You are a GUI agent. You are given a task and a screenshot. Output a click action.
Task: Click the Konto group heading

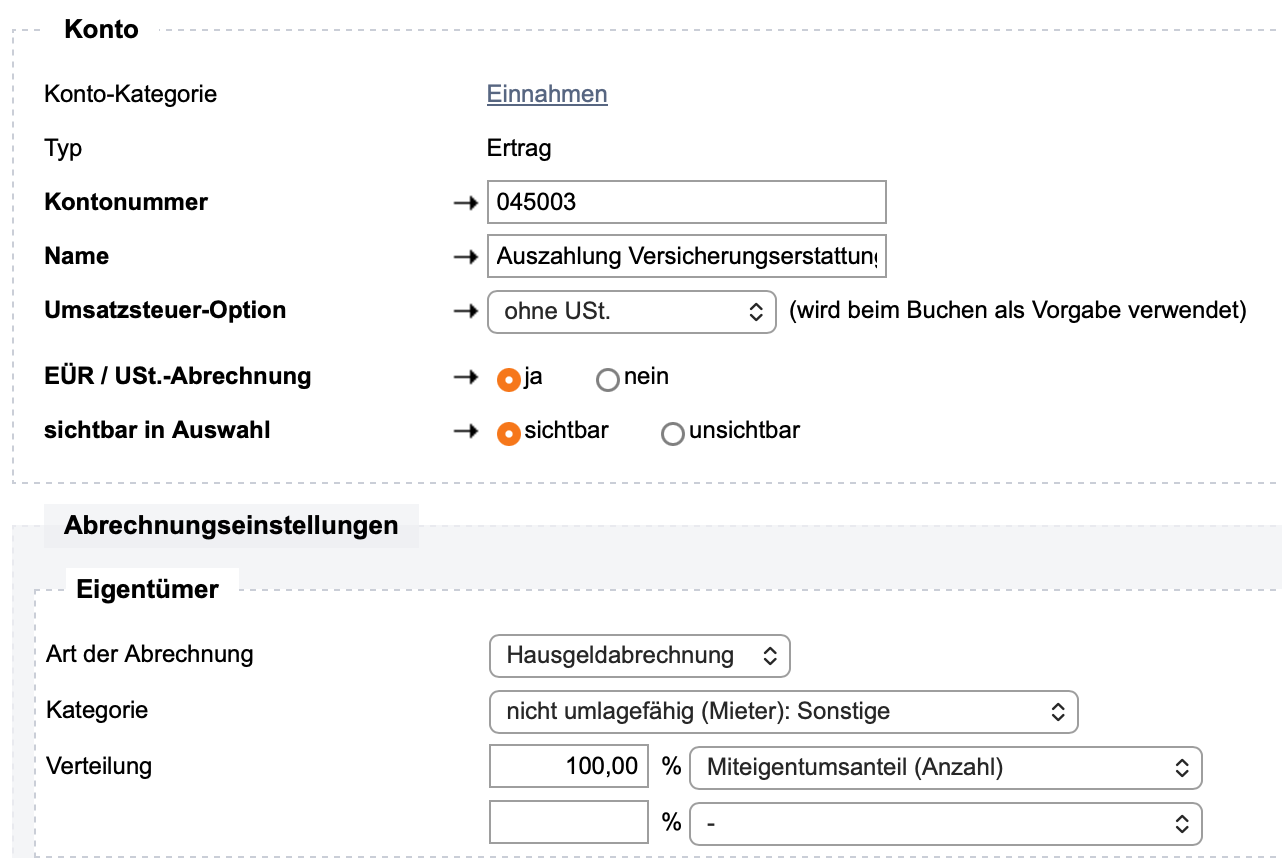click(101, 29)
